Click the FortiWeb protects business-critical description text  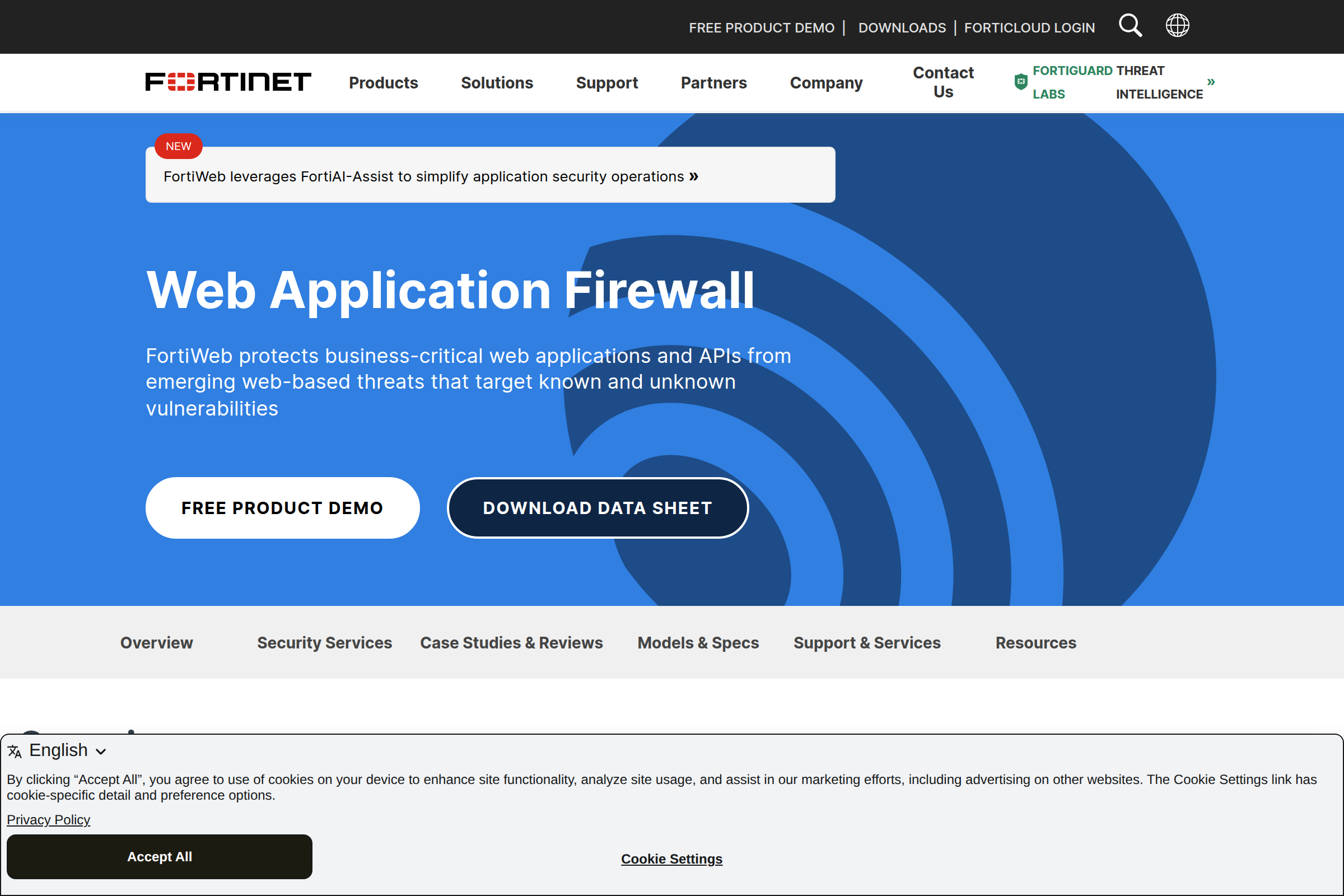click(469, 382)
